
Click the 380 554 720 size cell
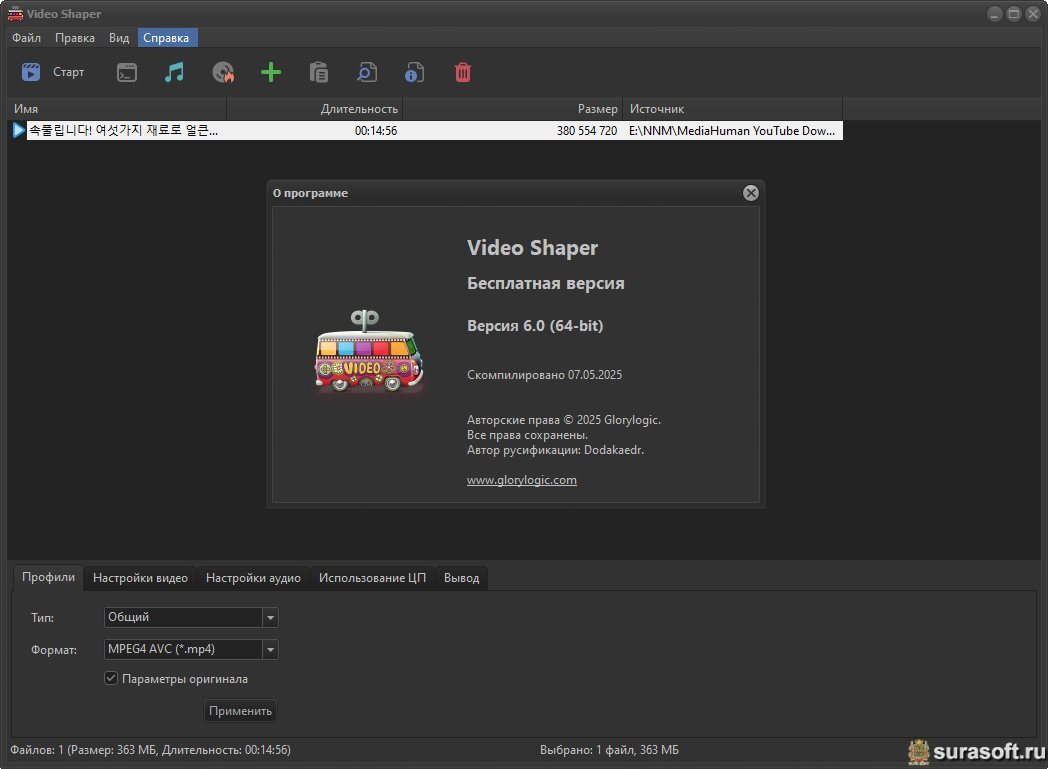pos(587,131)
